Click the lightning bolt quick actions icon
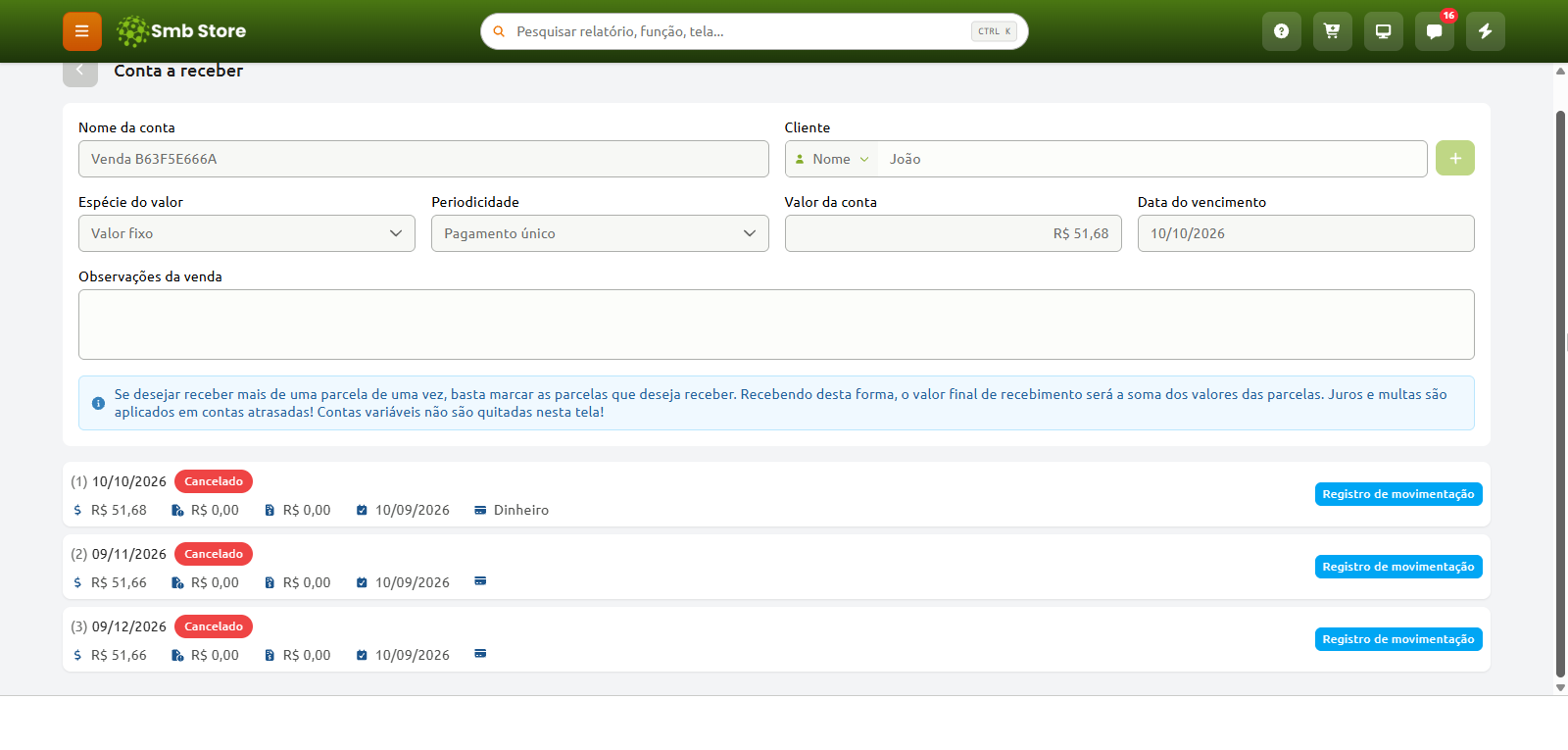 tap(1486, 31)
